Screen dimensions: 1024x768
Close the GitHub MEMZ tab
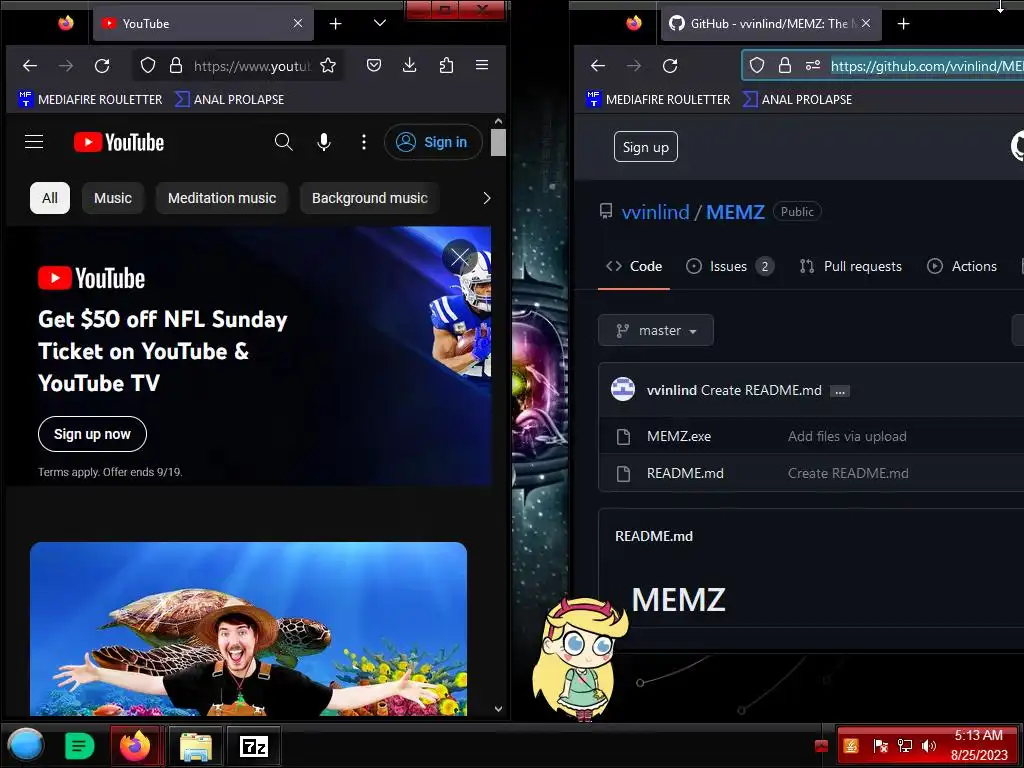[x=866, y=23]
